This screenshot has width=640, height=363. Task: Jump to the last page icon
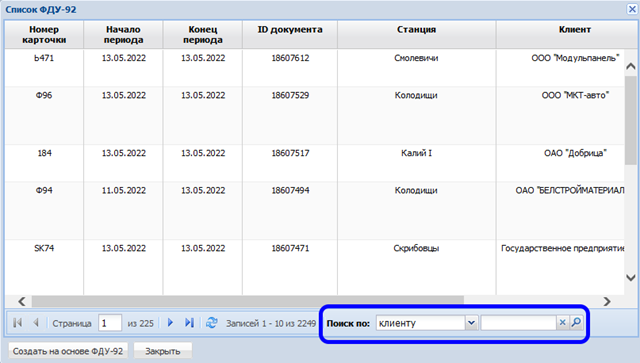[189, 323]
